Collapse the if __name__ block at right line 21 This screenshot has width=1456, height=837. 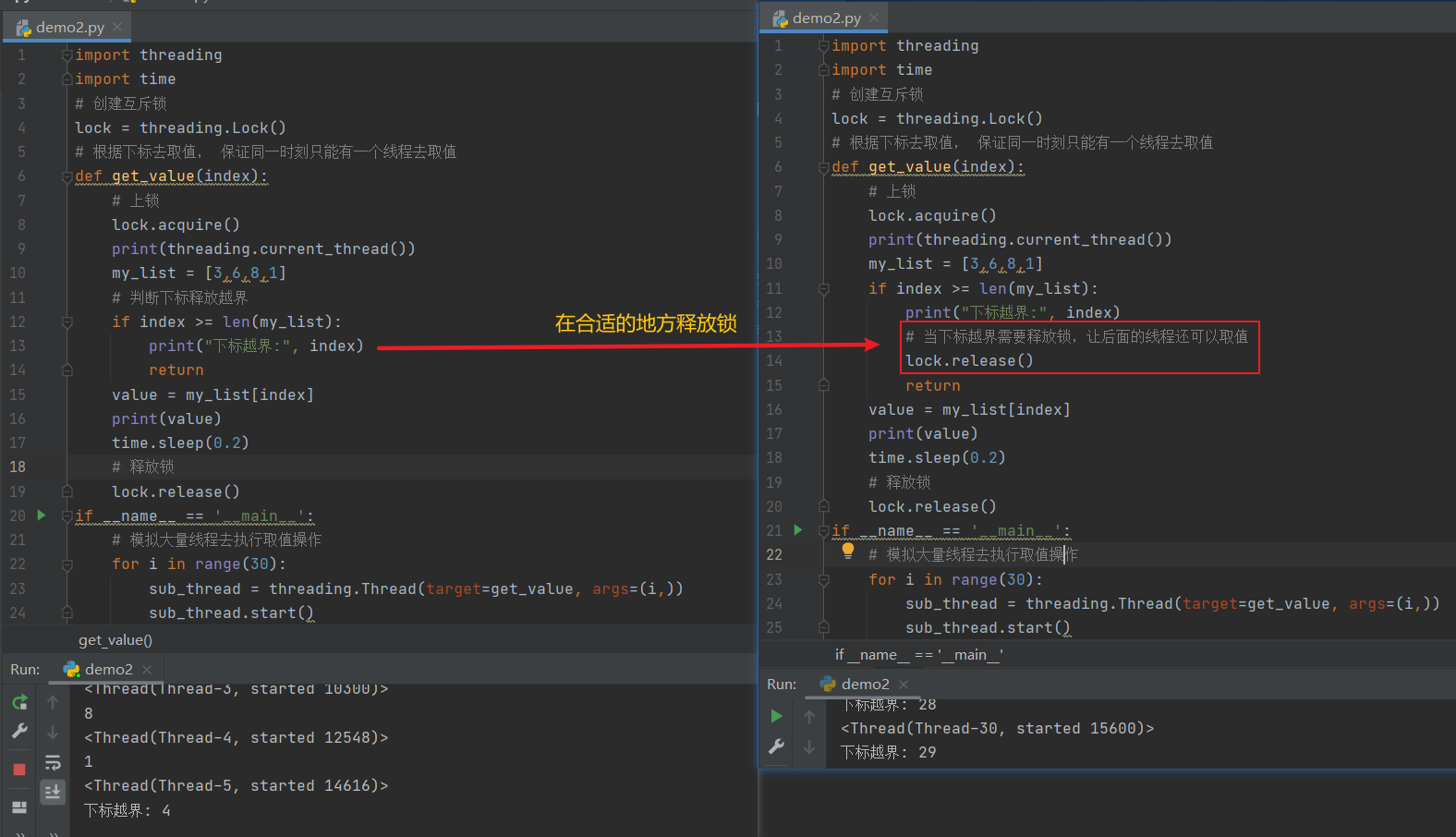(823, 530)
